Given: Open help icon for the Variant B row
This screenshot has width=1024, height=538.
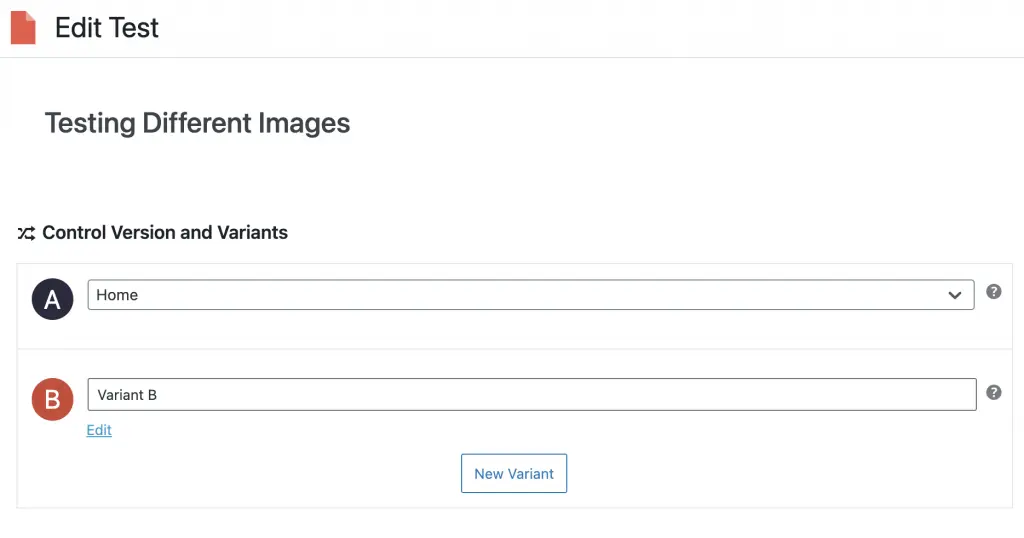Looking at the screenshot, I should [993, 392].
